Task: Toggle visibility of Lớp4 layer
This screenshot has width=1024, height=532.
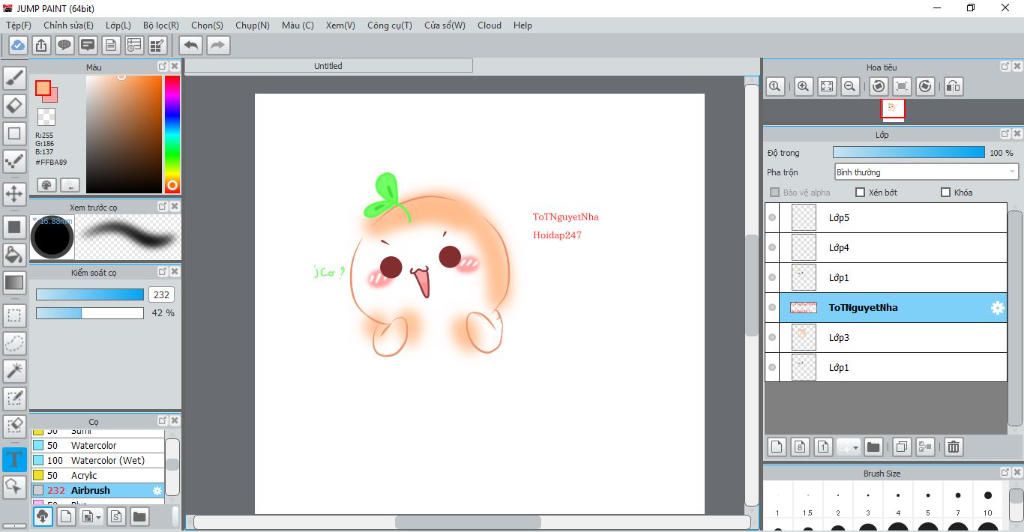Action: 773,247
